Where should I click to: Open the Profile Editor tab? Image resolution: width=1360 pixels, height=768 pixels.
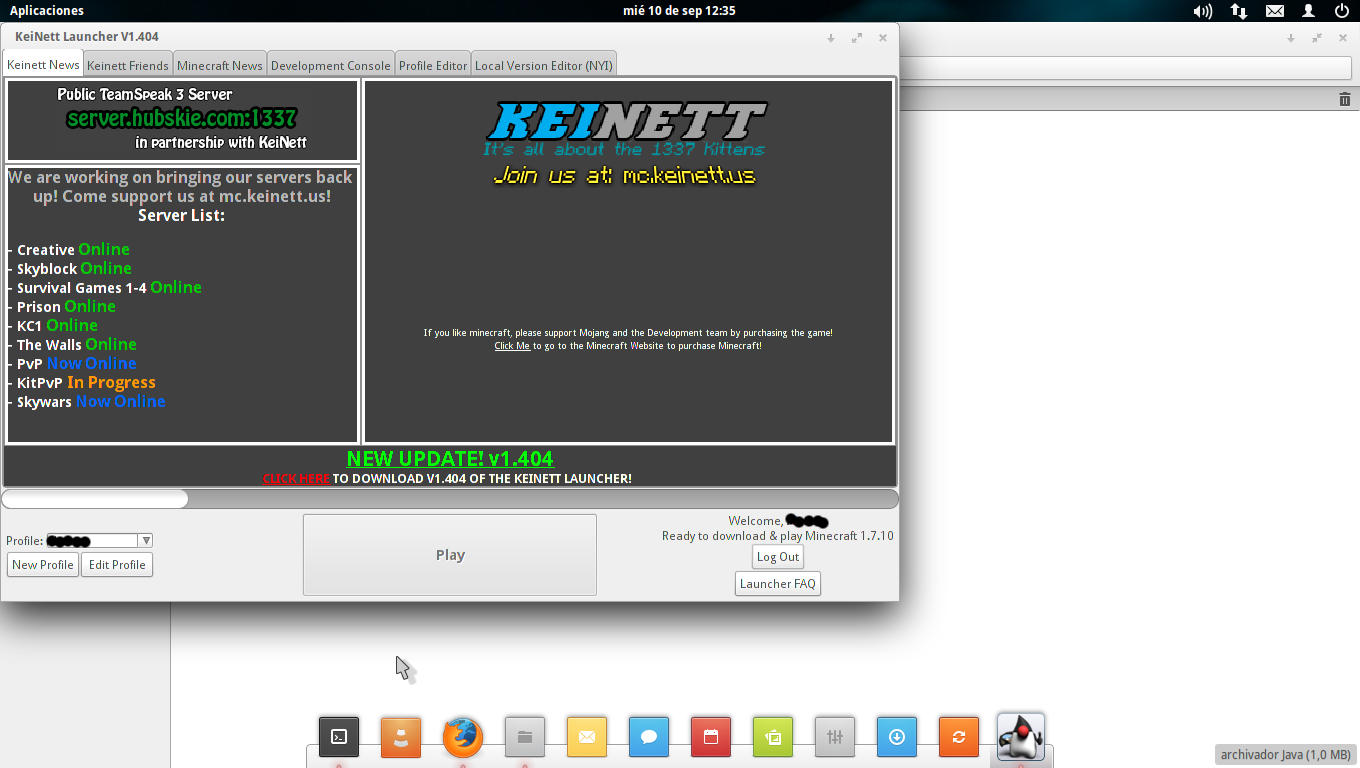pyautogui.click(x=433, y=65)
